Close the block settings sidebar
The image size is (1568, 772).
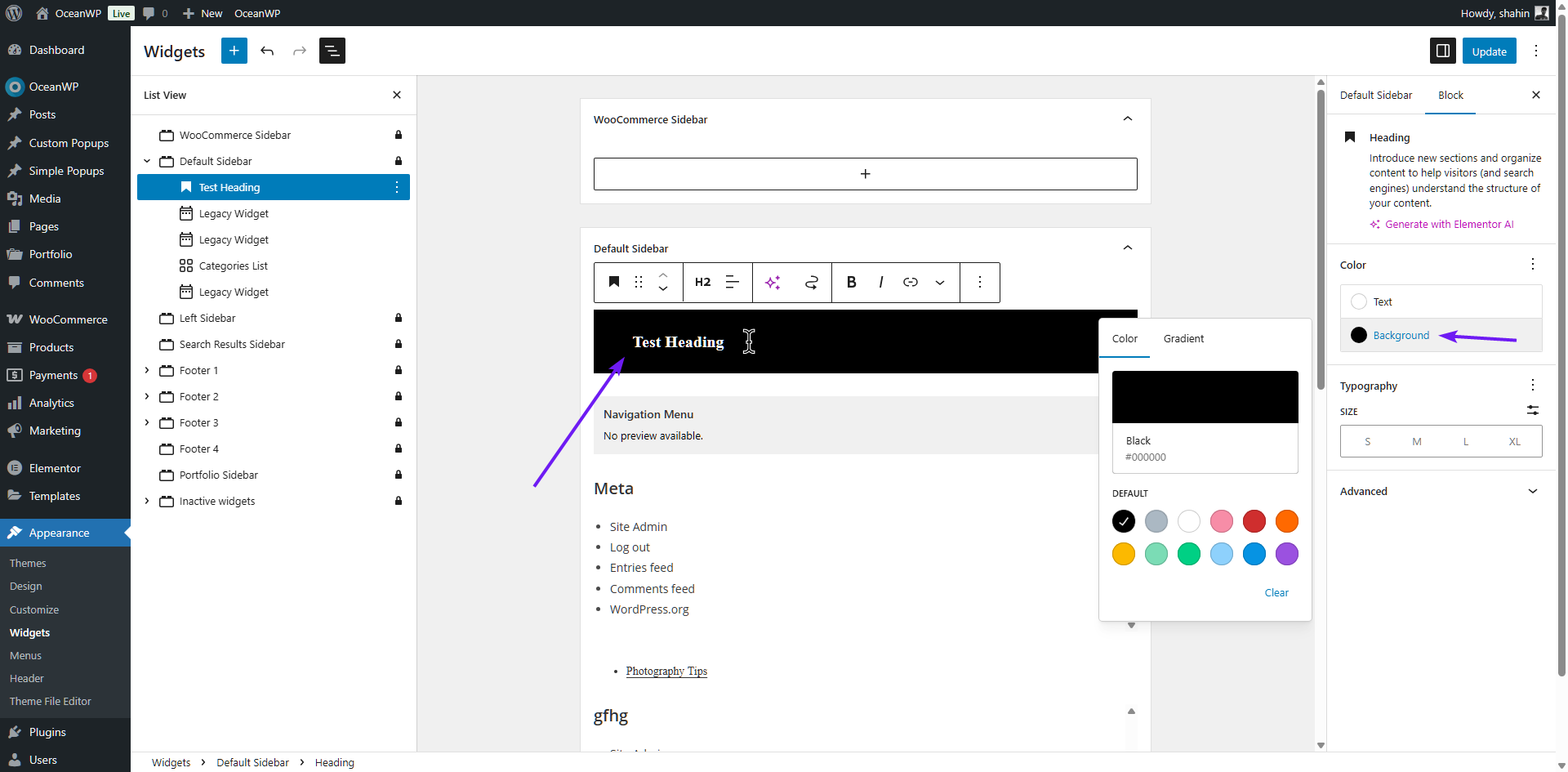pyautogui.click(x=1536, y=95)
